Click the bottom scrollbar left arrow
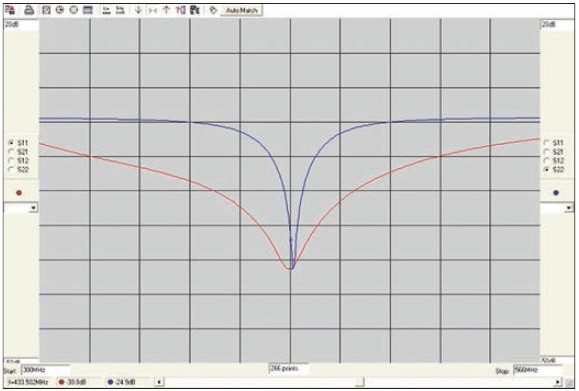 pyautogui.click(x=159, y=382)
